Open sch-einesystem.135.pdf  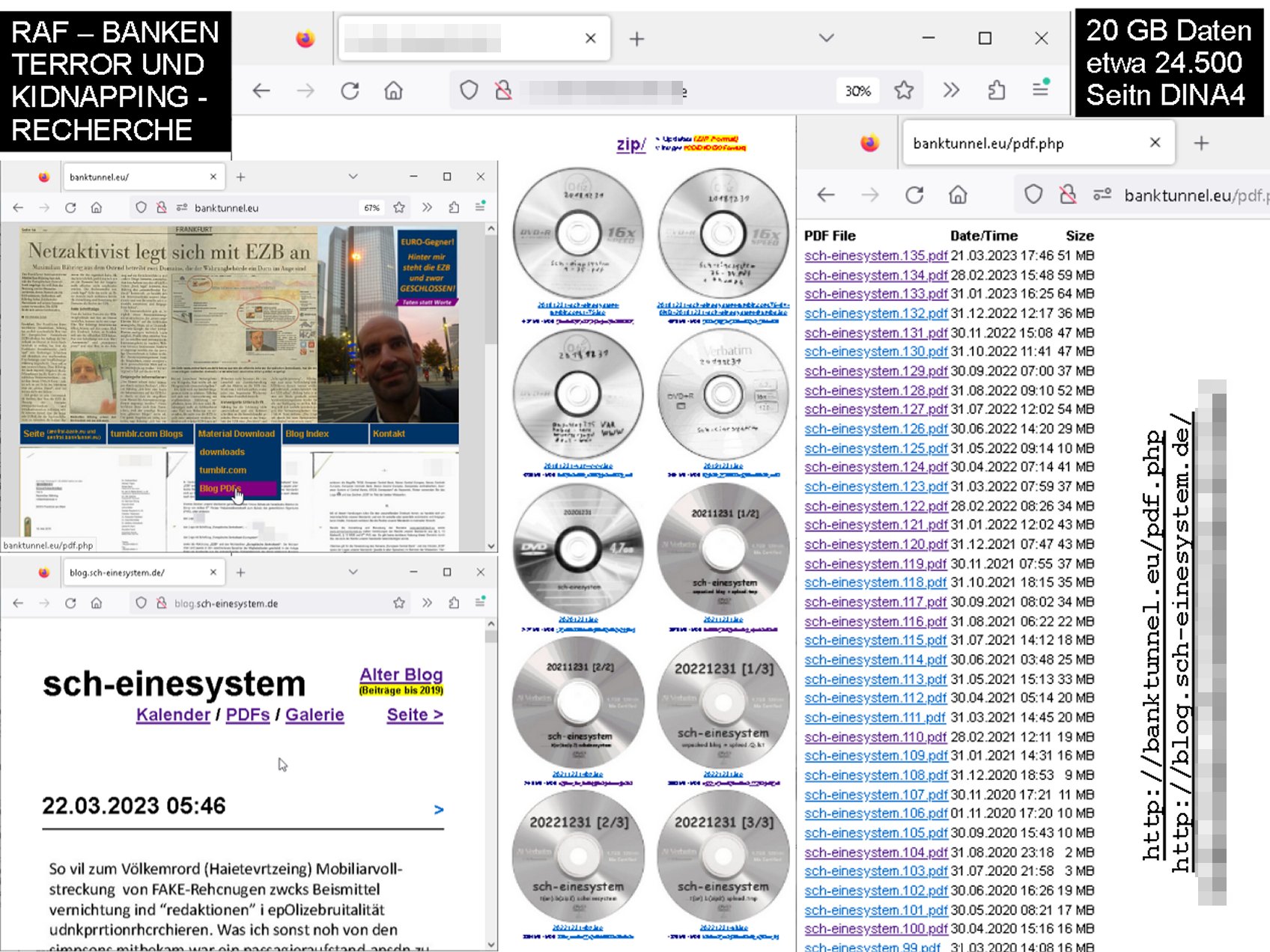(x=876, y=256)
